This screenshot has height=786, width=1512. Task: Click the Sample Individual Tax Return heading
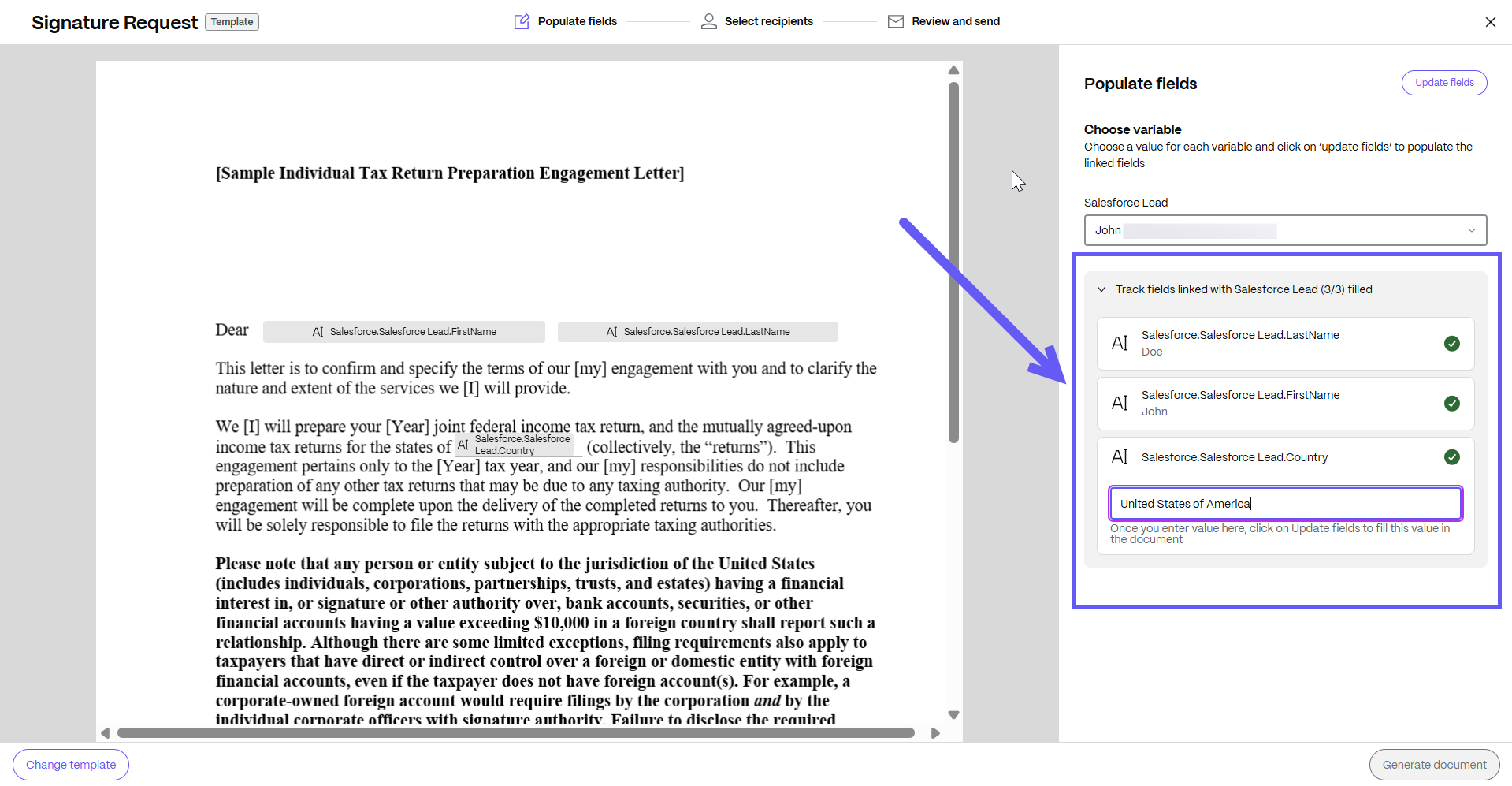tap(450, 173)
